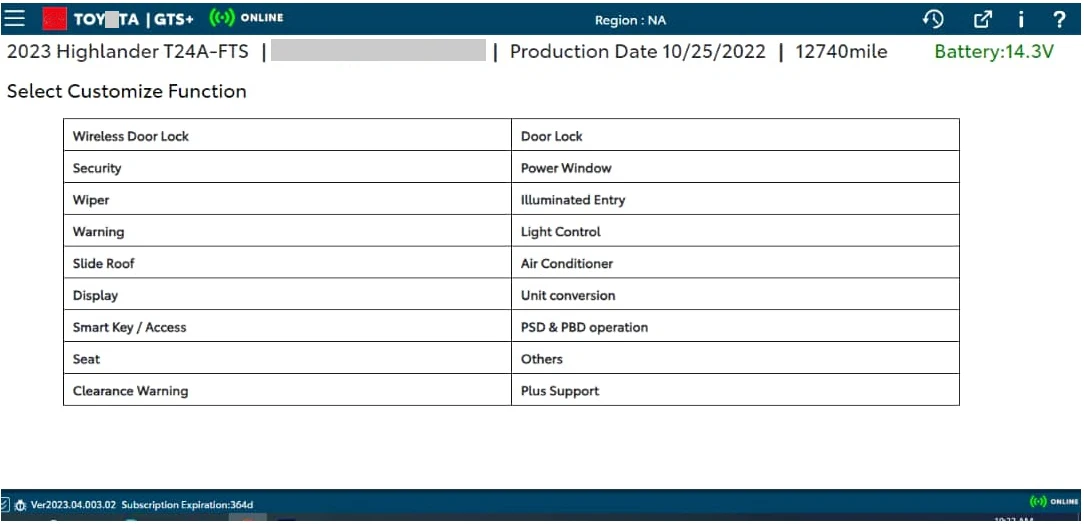Click the history clock icon
The width and height of the screenshot is (1084, 524).
[933, 19]
